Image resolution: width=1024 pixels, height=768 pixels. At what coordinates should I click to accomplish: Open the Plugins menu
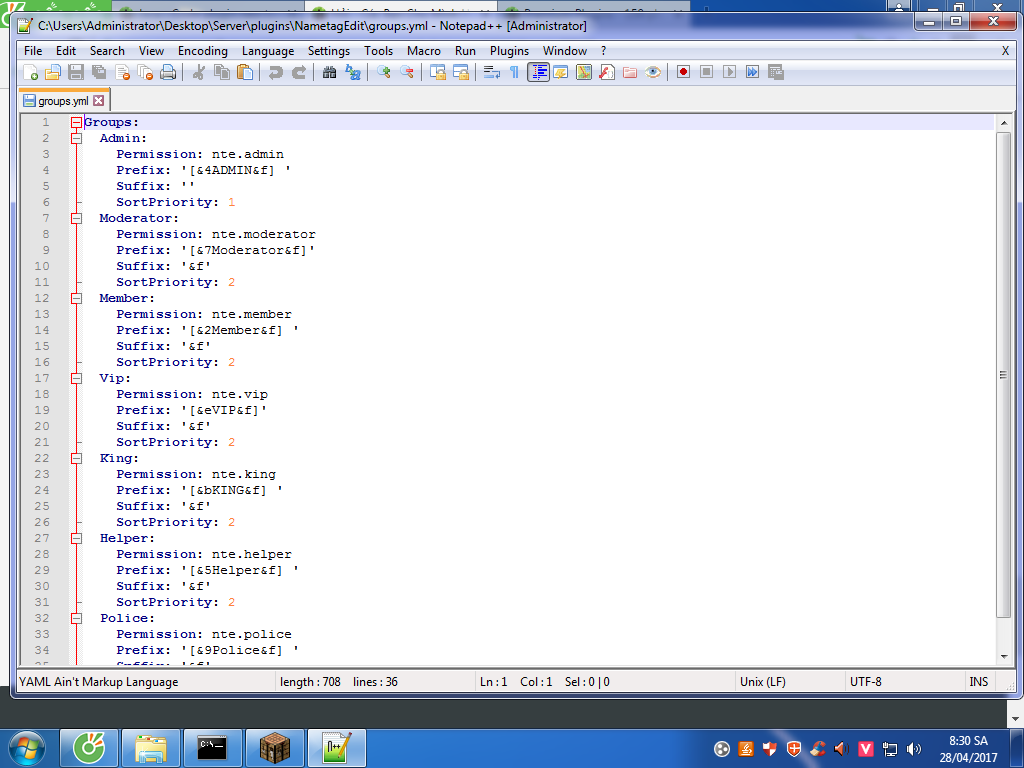509,51
